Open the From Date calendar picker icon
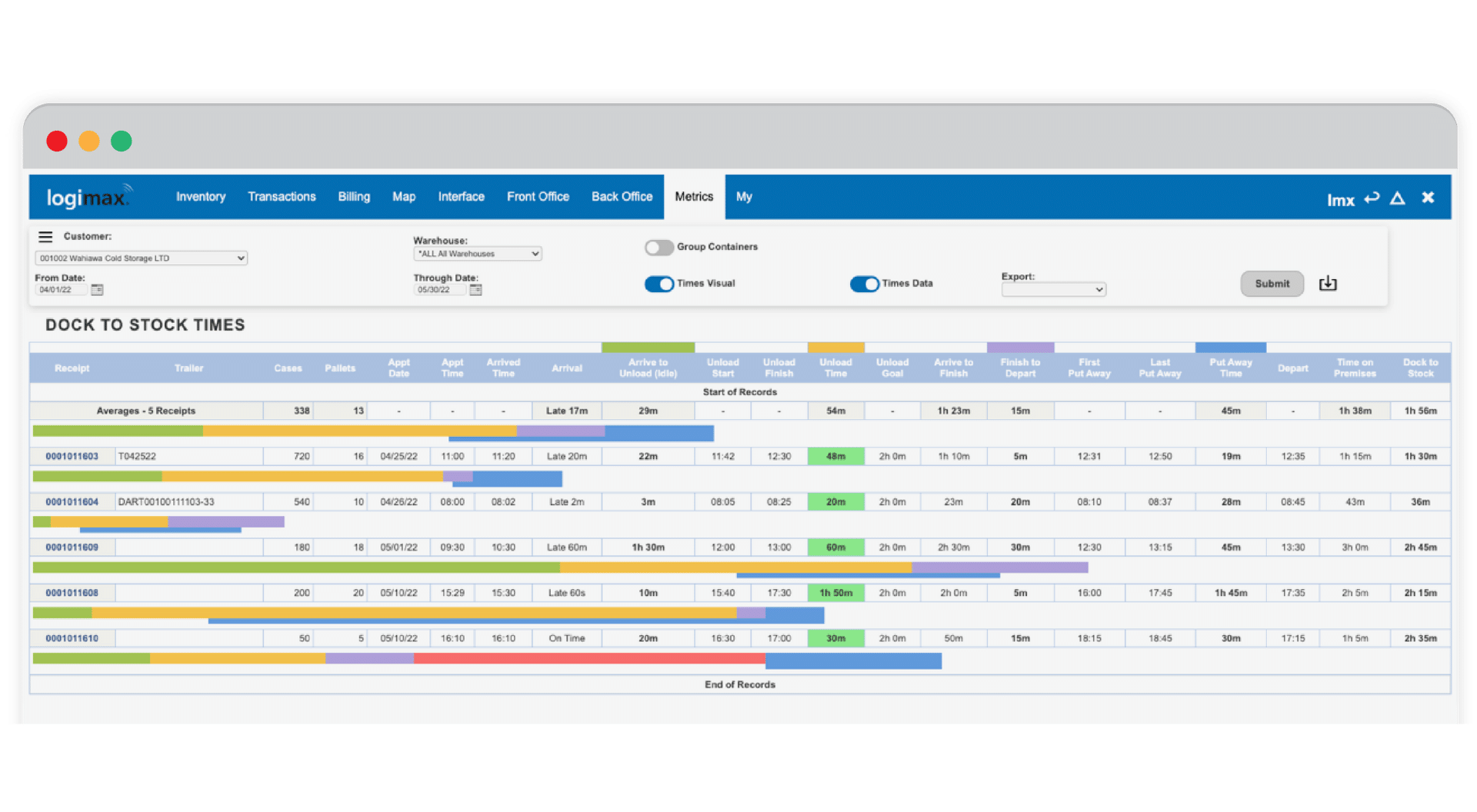Image resolution: width=1477 pixels, height=812 pixels. pos(97,289)
